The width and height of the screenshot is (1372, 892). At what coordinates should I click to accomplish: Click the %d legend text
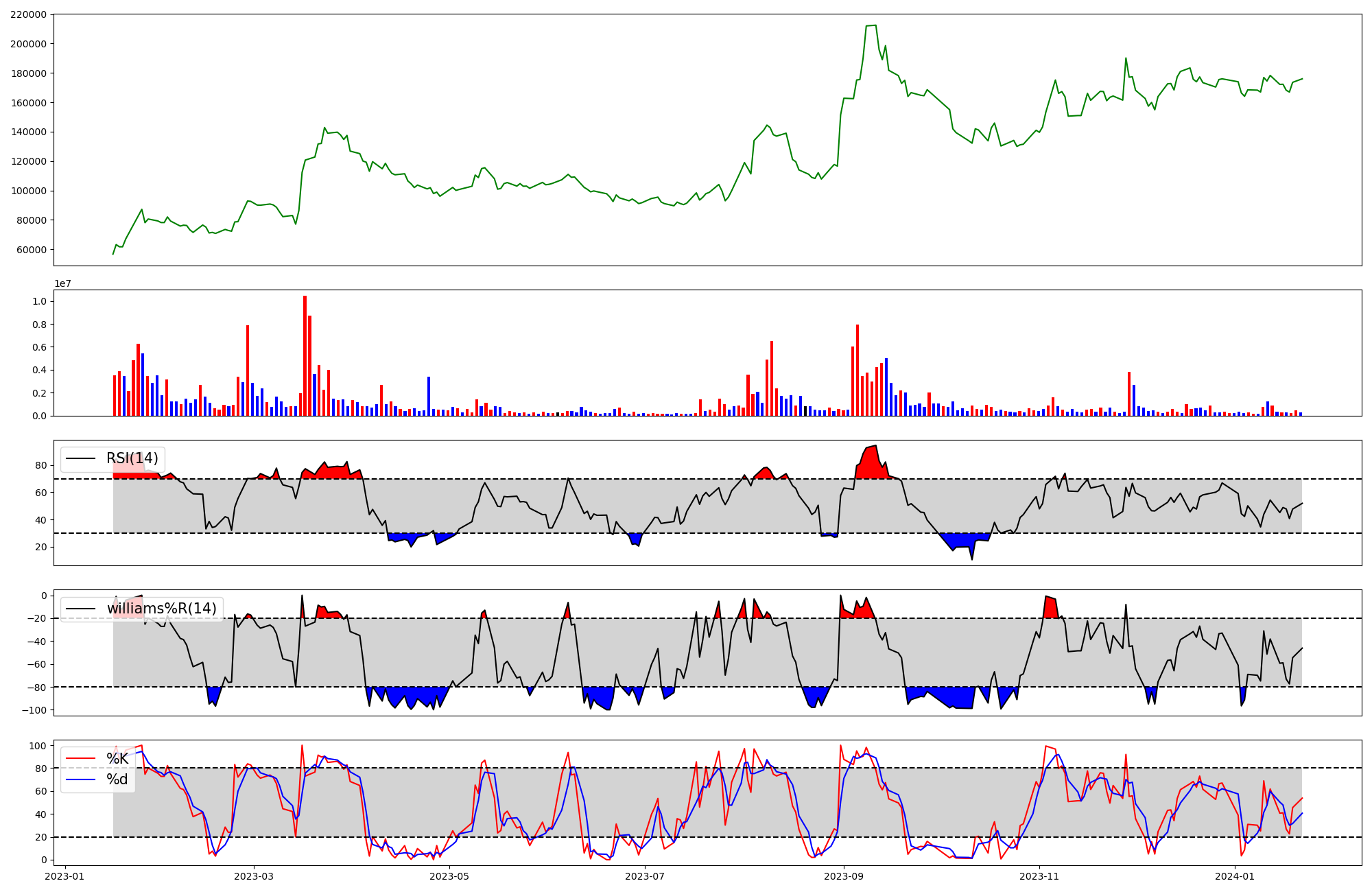(x=117, y=779)
